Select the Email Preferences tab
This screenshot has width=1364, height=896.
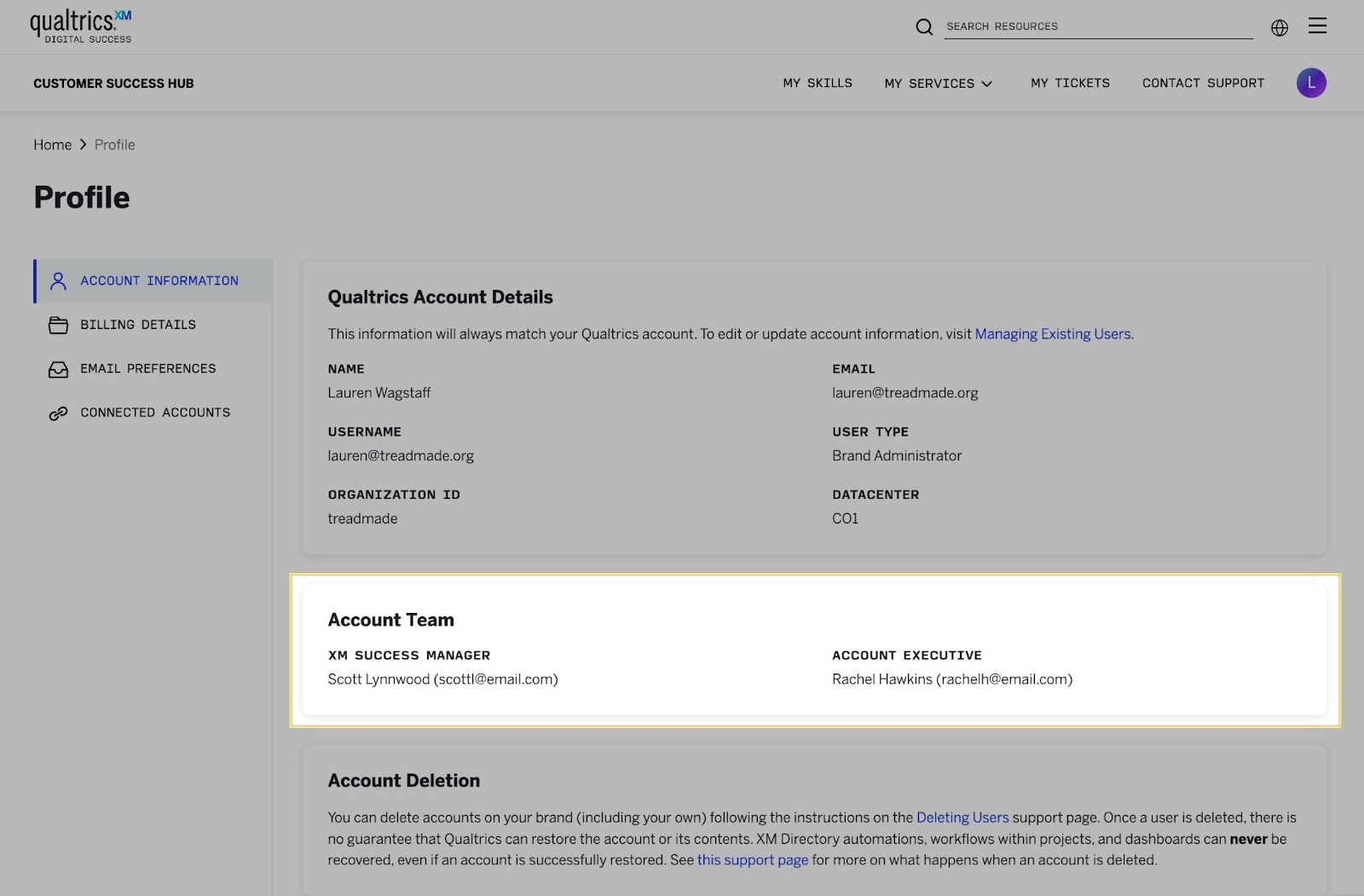pos(153,368)
